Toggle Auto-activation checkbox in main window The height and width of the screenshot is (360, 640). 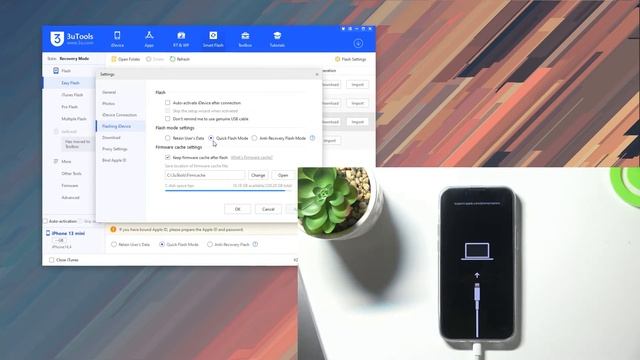tap(46, 221)
